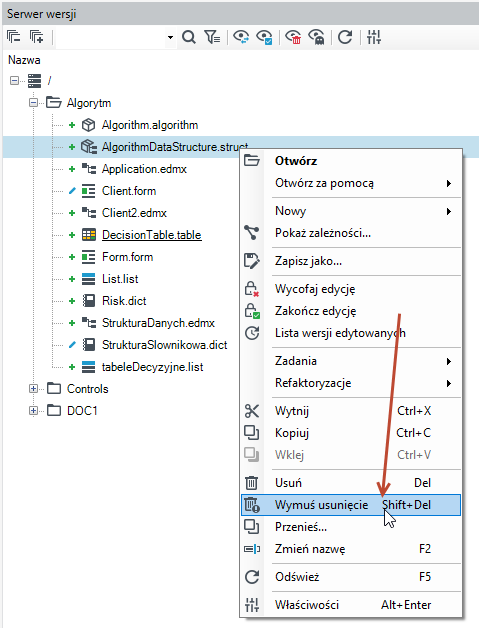Choose Otwórz in the context menu
Viewport: 479px width, 628px height.
[x=351, y=161]
